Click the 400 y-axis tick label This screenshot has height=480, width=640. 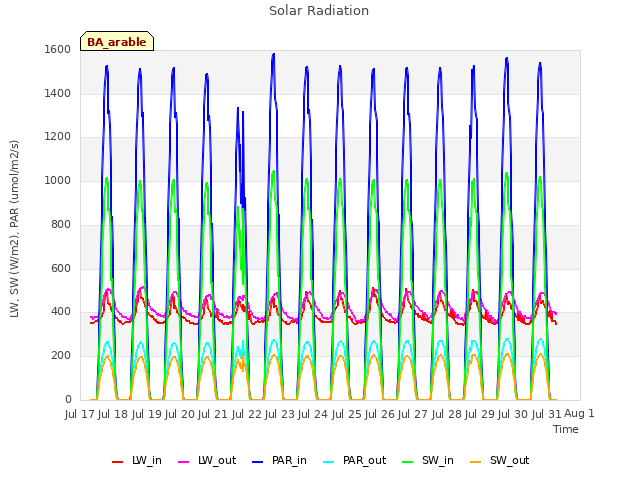61,311
